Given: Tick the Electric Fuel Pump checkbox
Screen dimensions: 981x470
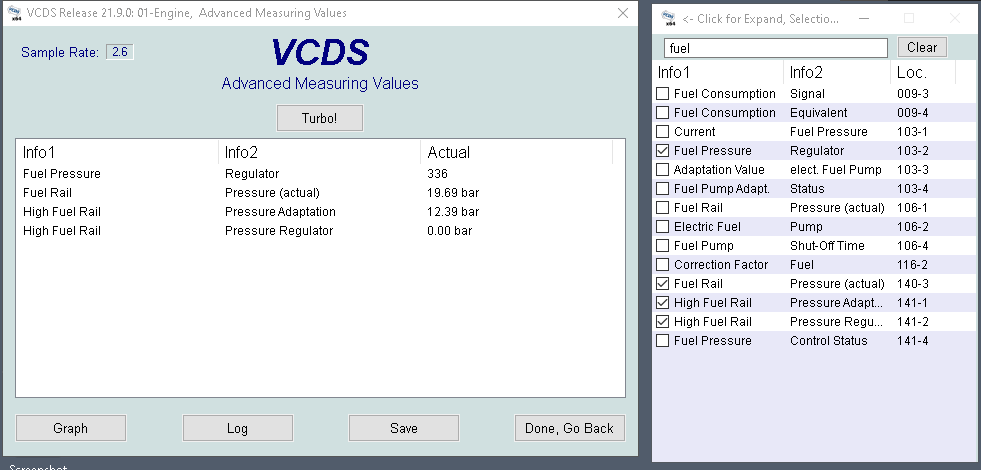Looking at the screenshot, I should pos(662,227).
